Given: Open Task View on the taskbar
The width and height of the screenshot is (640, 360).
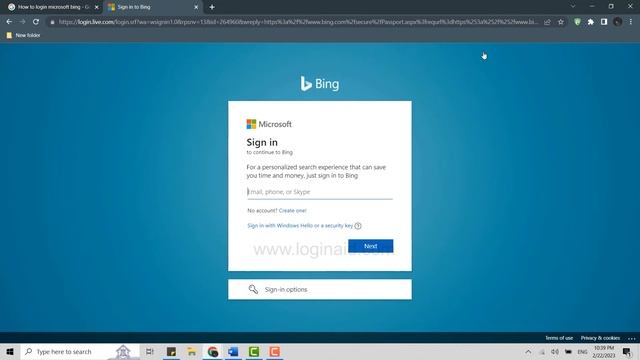Looking at the screenshot, I should [150, 352].
